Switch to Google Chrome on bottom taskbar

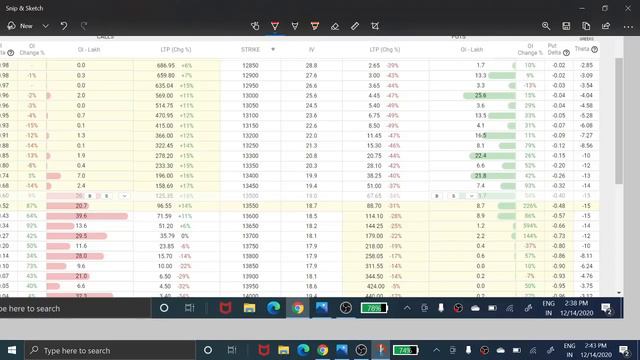click(322, 350)
